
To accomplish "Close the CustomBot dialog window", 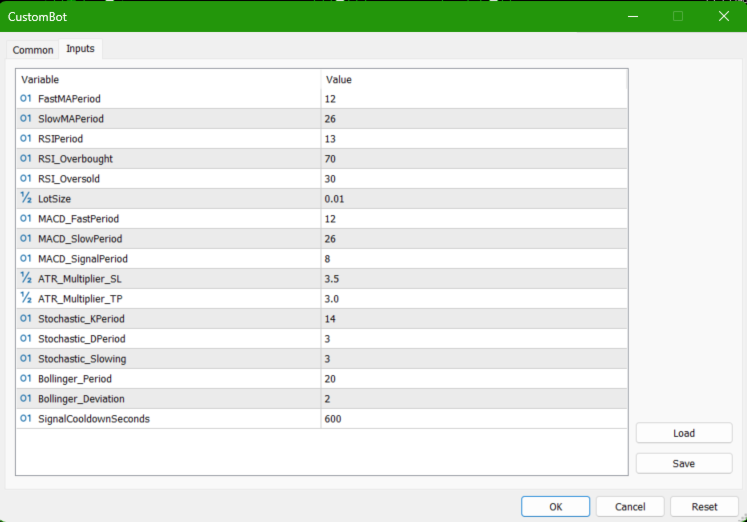I will (x=724, y=16).
